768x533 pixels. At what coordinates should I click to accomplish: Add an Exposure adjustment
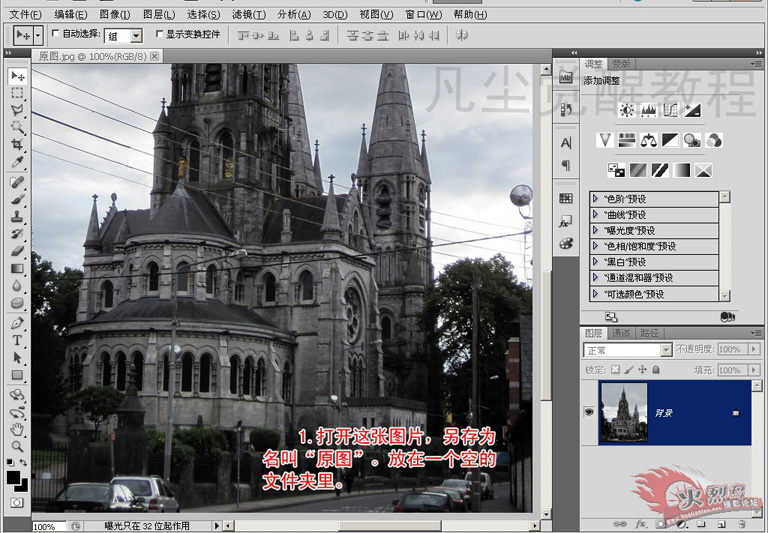pyautogui.click(x=692, y=111)
